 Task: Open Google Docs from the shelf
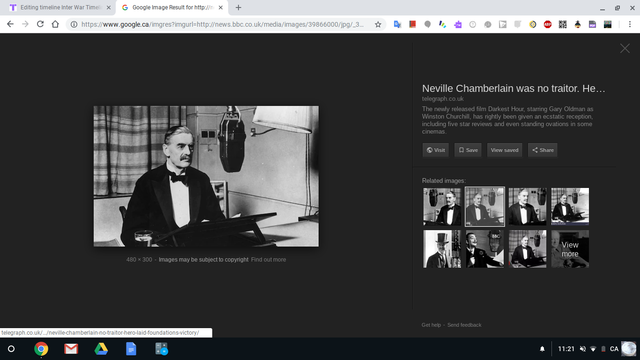[x=131, y=349]
